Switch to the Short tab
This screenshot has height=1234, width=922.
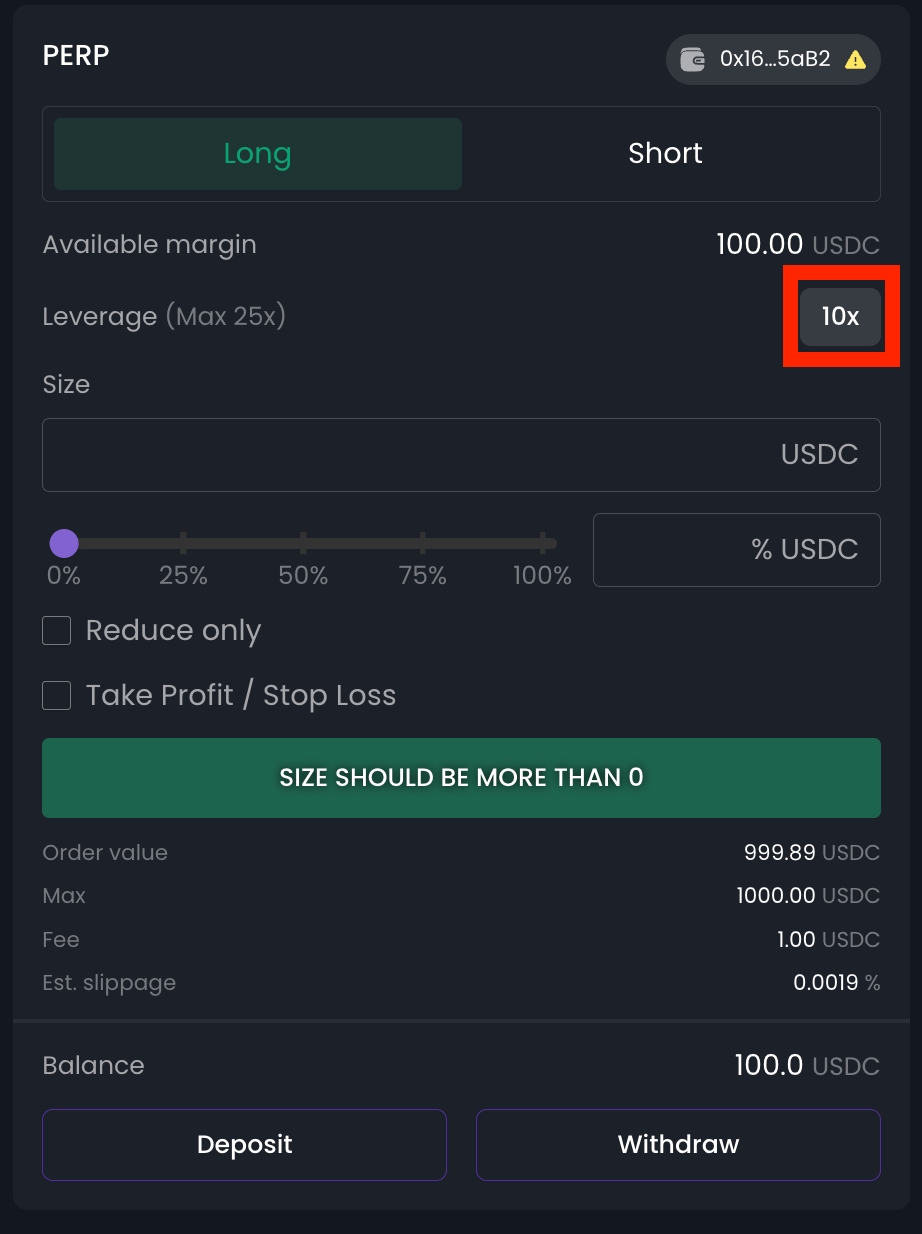[665, 154]
